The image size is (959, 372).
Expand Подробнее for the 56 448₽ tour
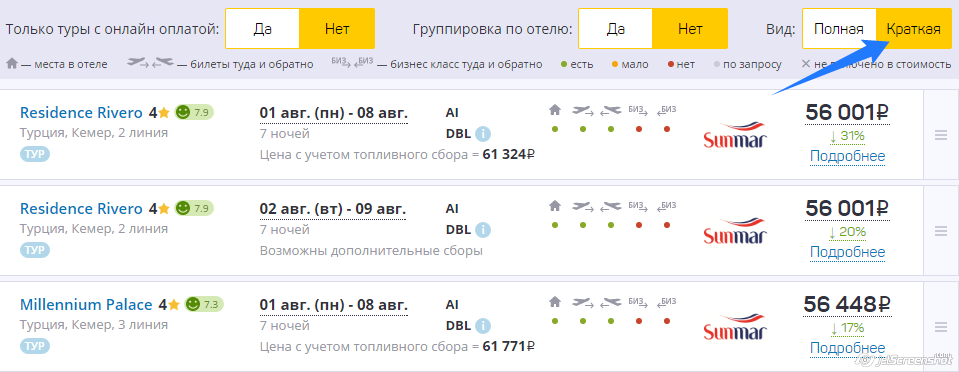tap(847, 348)
